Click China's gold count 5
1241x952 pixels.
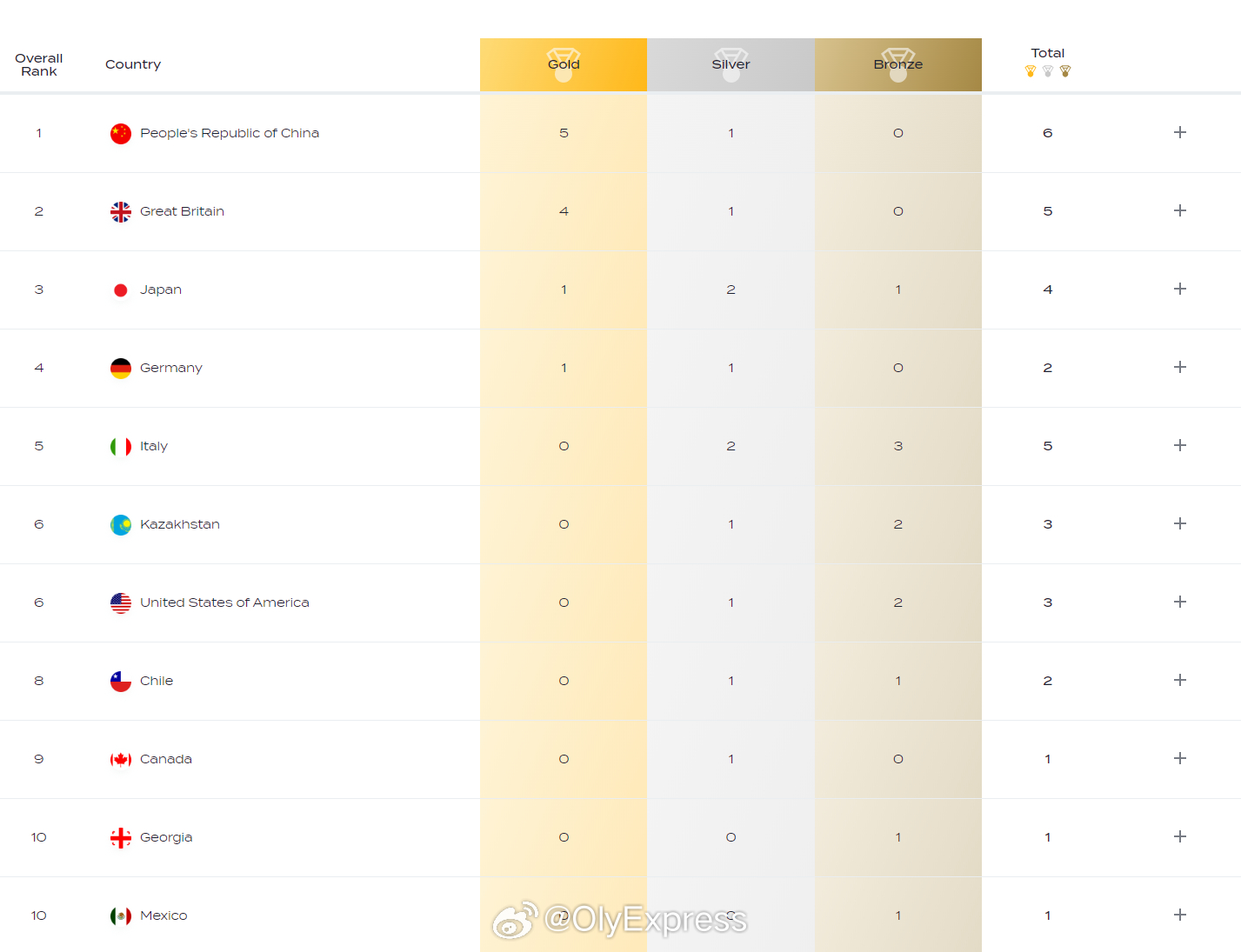click(564, 133)
